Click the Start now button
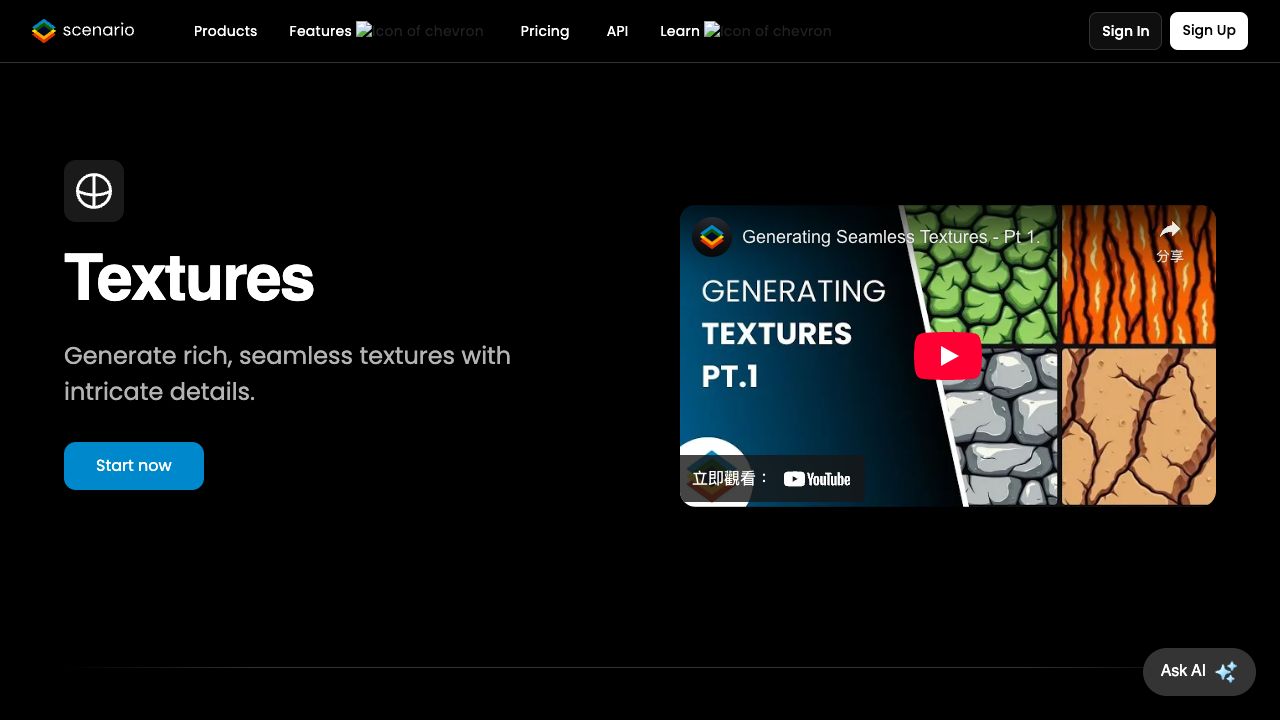Screen dimensions: 1280x720 coord(134,466)
